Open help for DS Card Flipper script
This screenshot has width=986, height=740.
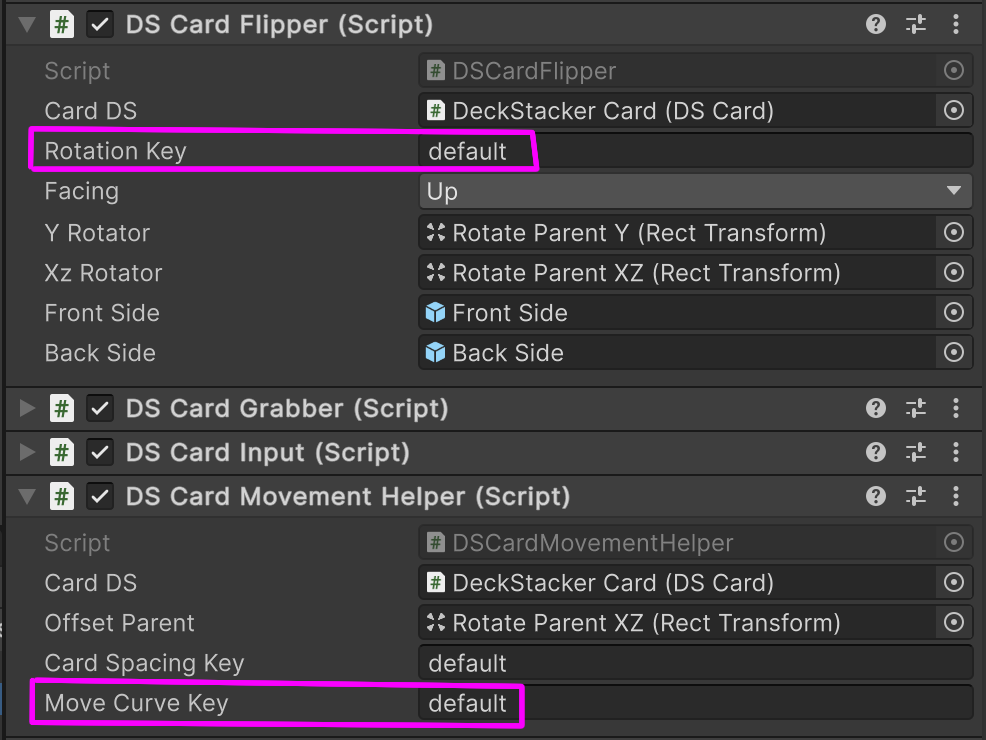click(875, 25)
